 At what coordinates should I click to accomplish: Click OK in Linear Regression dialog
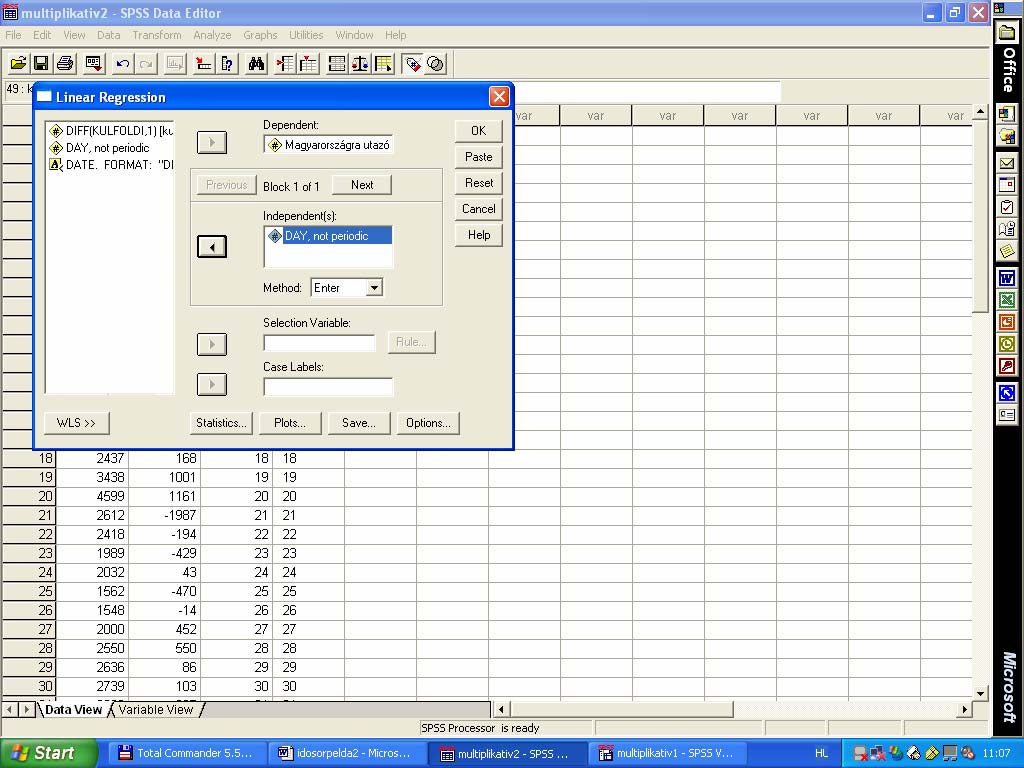point(479,131)
